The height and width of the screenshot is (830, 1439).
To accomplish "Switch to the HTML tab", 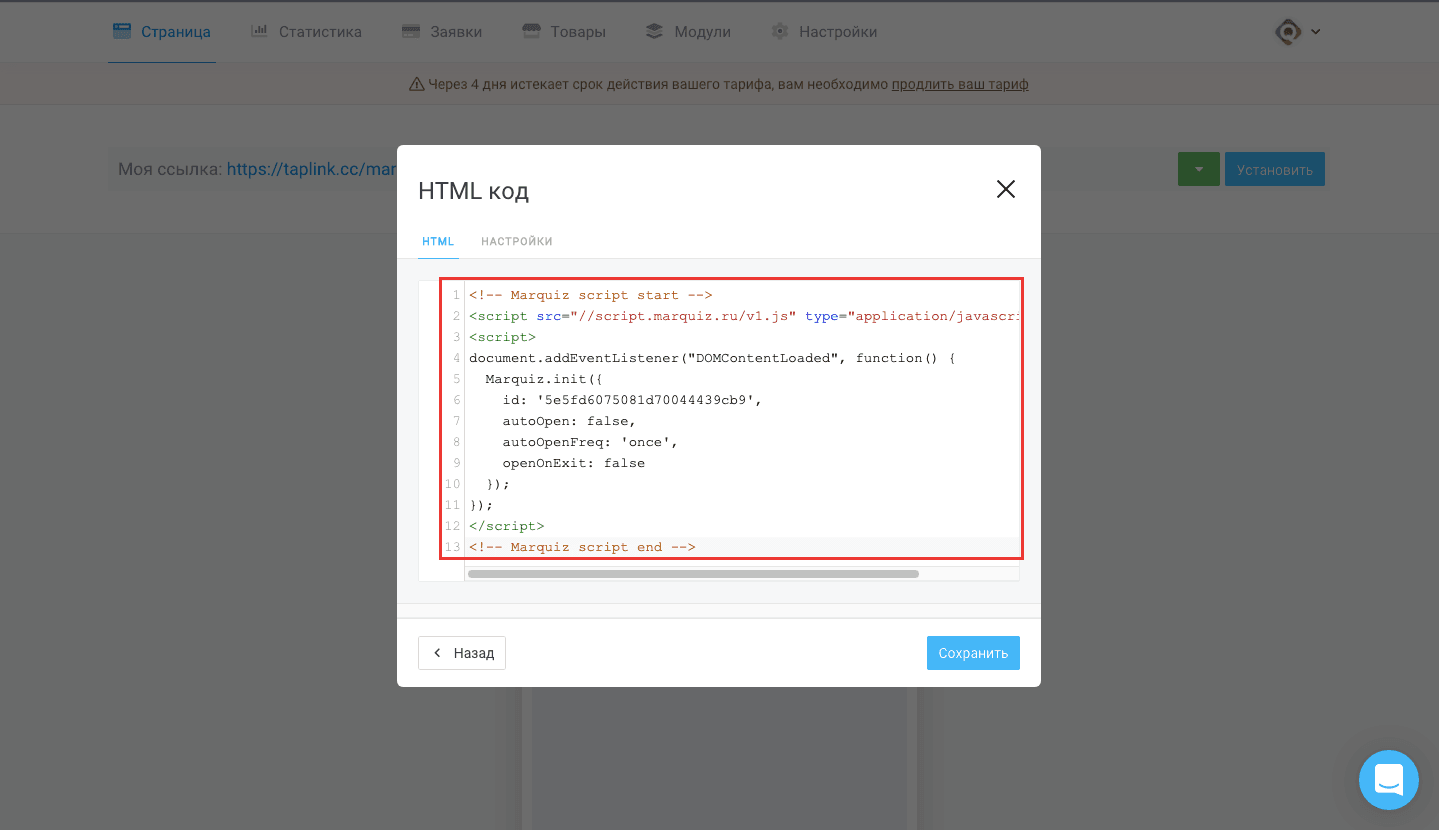I will (438, 242).
